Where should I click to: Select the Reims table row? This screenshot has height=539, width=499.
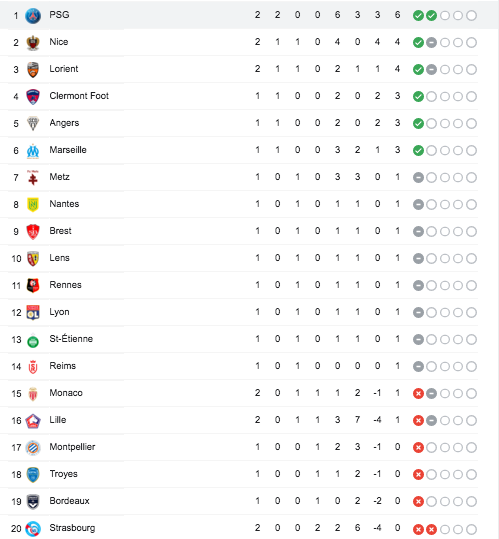click(x=239, y=366)
